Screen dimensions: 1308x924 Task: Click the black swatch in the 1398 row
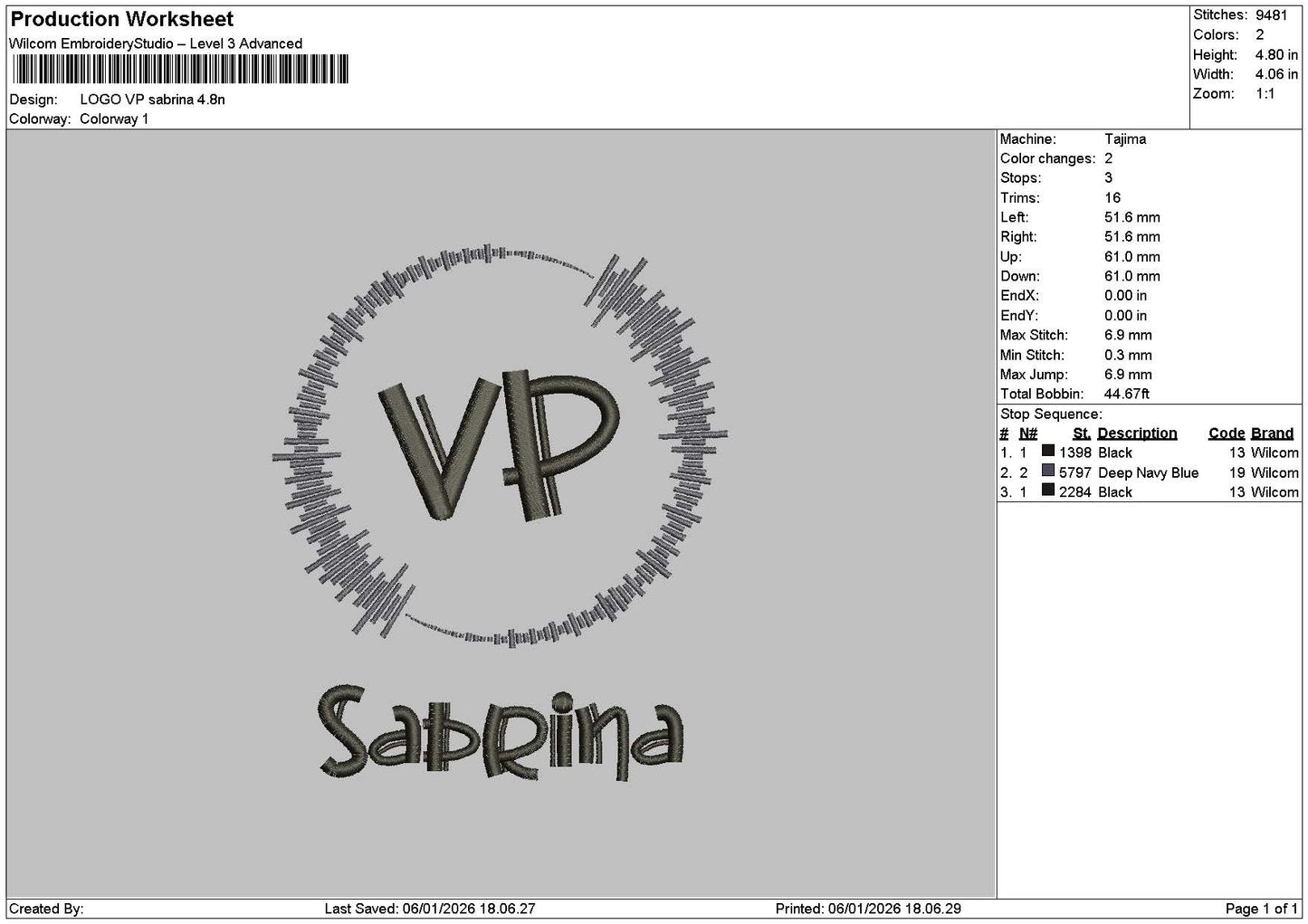[x=1048, y=451]
